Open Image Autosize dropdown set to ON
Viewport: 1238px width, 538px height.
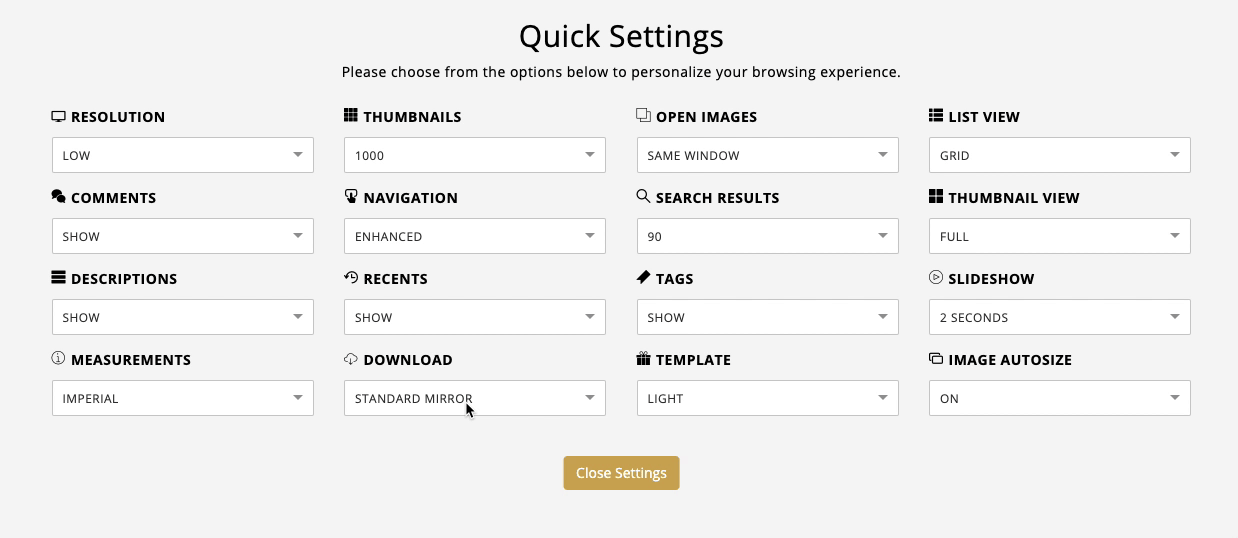point(1060,398)
